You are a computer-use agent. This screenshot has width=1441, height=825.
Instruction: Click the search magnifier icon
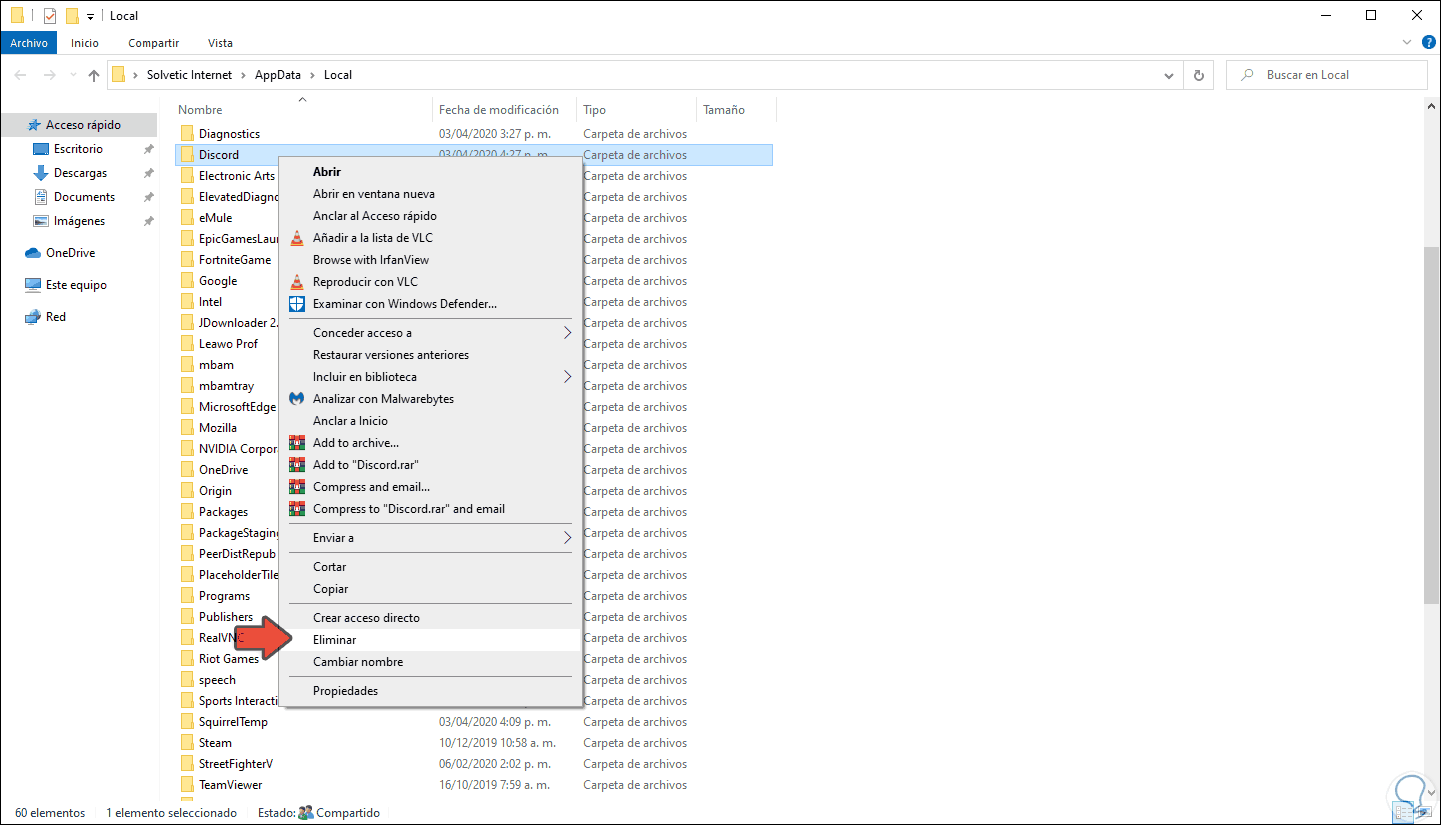point(1247,75)
